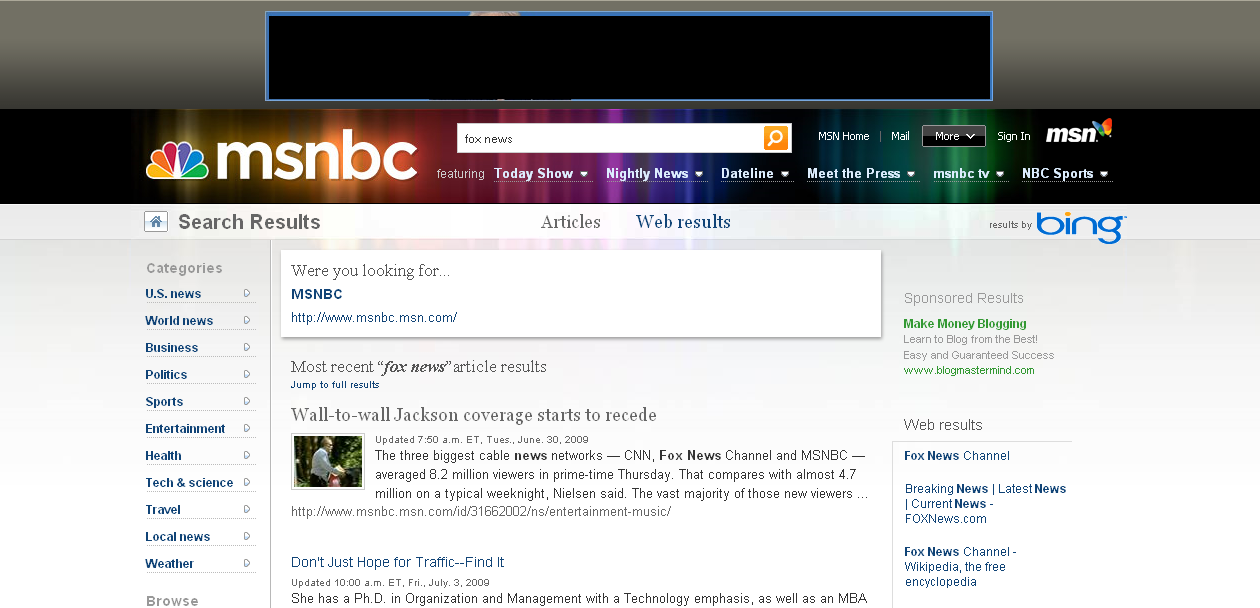Click Jump to full results link
Viewport: 1260px width, 608px height.
335,385
